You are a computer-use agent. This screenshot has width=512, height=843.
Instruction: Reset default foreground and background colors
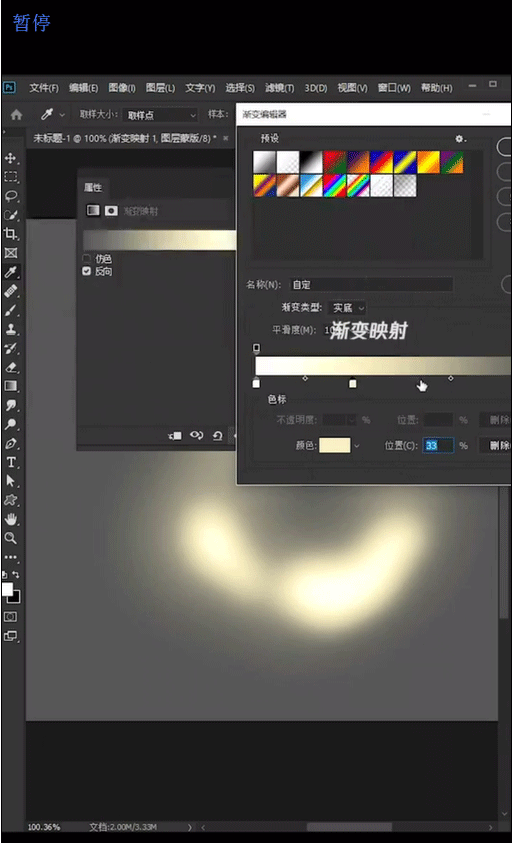point(5,575)
